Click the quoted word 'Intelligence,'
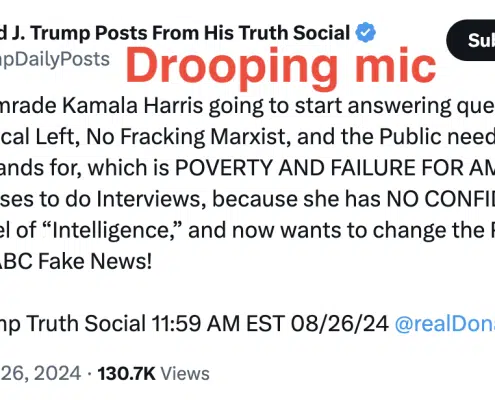This screenshot has height=400, width=495. pos(112,230)
